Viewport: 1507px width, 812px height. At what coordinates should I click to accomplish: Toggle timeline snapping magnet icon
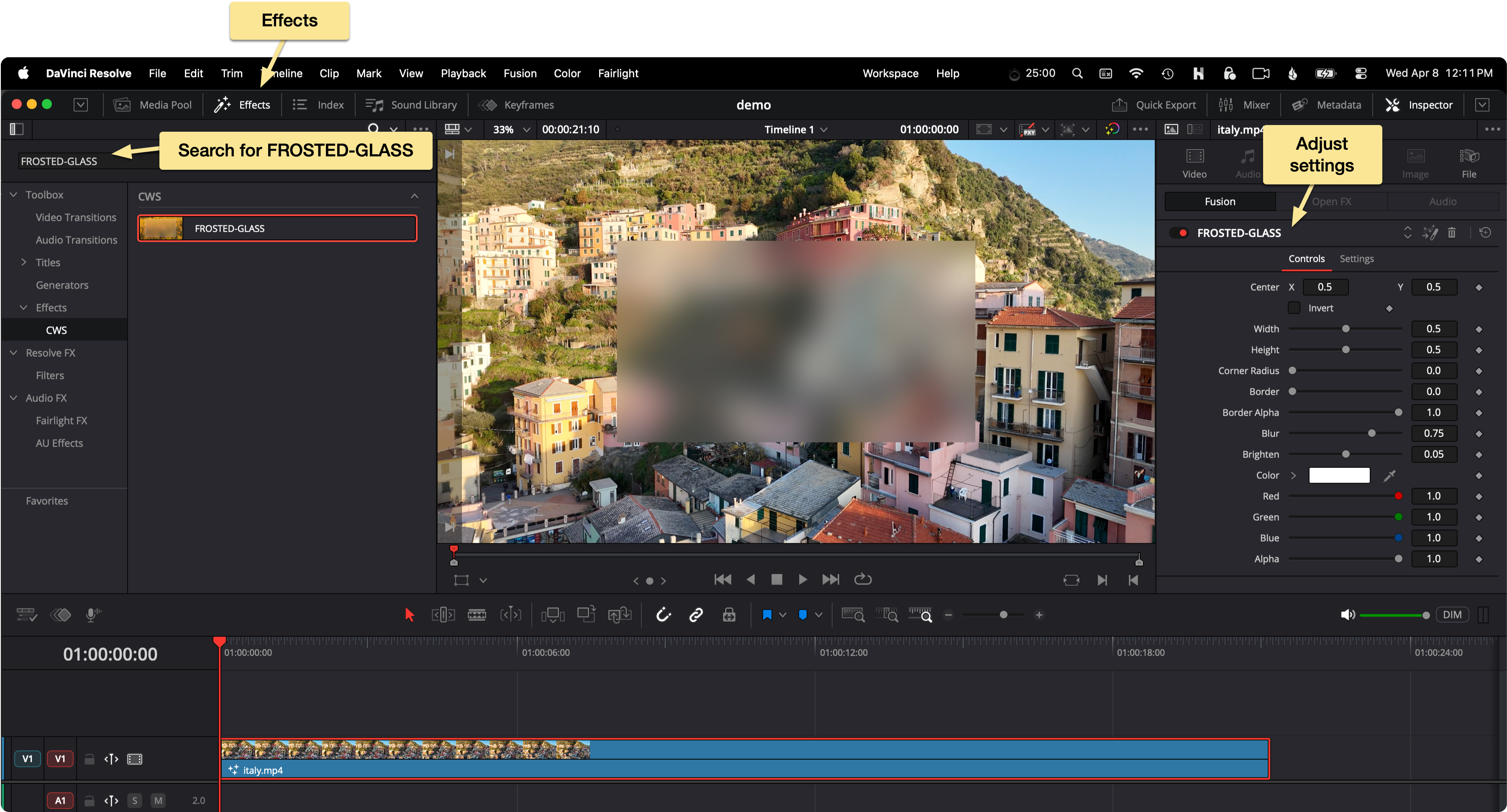point(663,614)
